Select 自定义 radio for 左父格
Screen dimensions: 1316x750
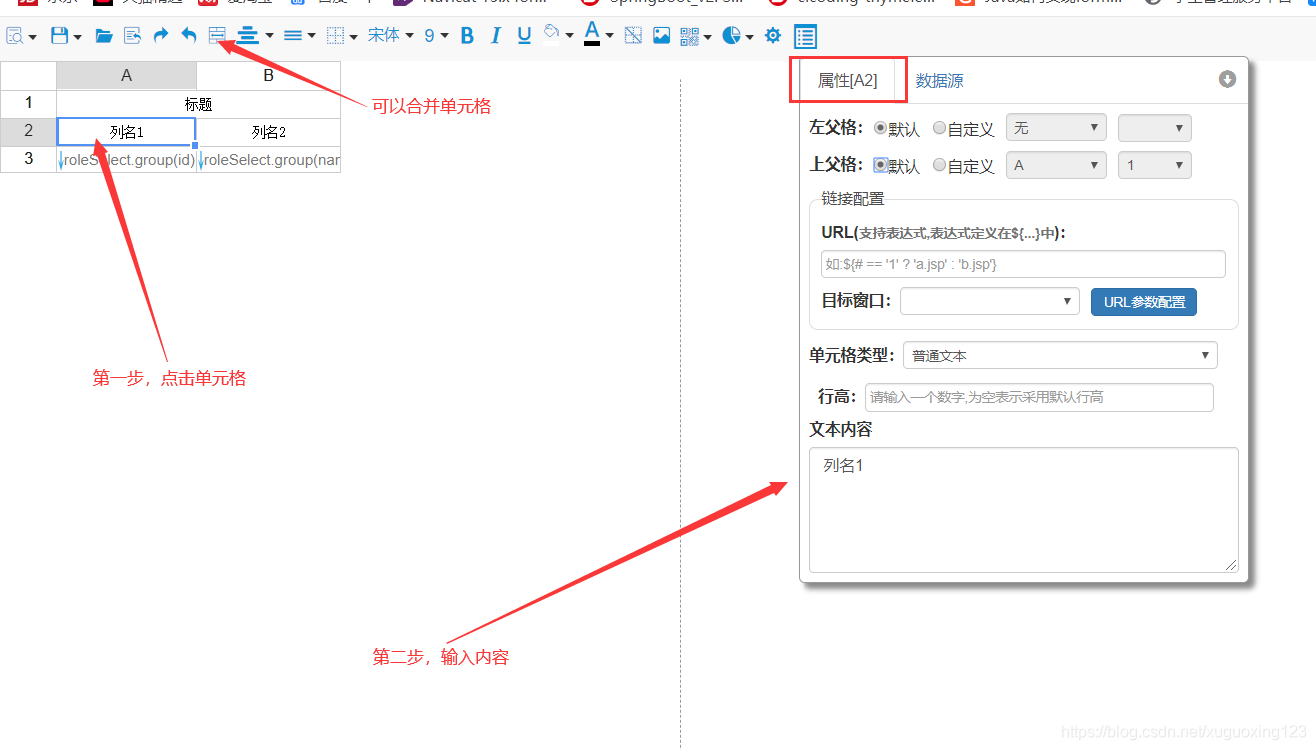tap(939, 128)
